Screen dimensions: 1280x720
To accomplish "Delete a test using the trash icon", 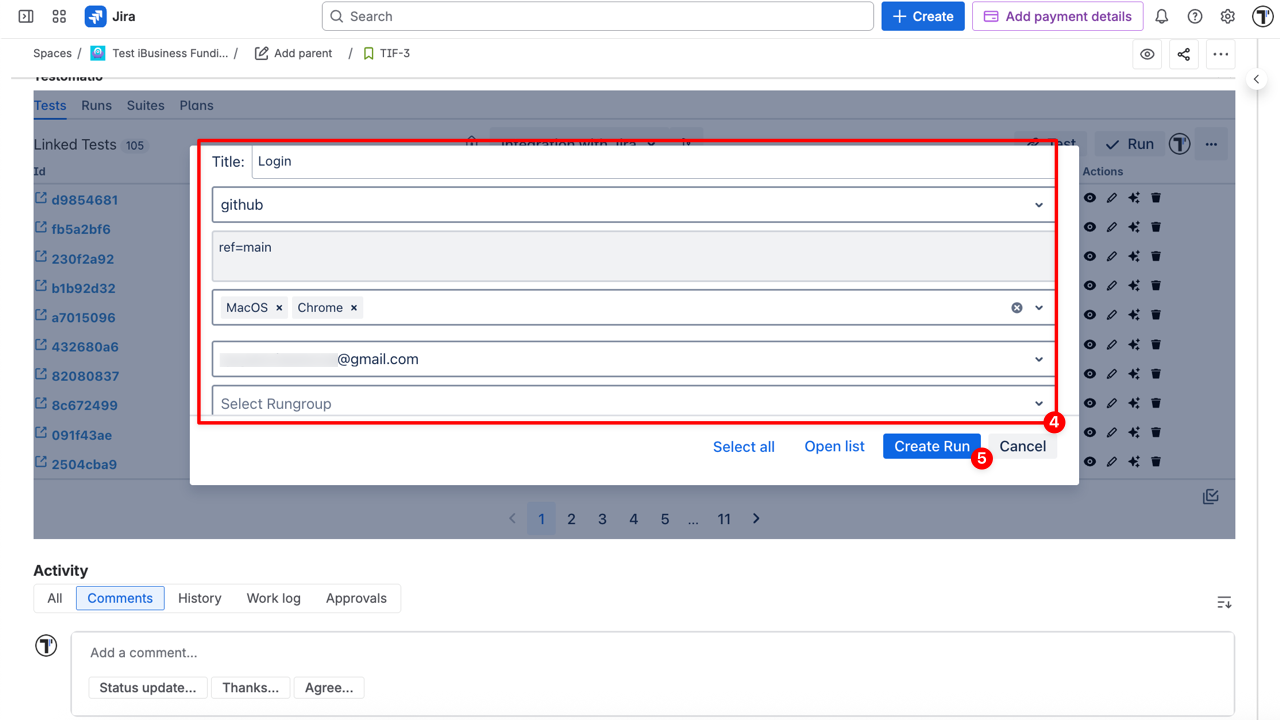I will (x=1155, y=256).
